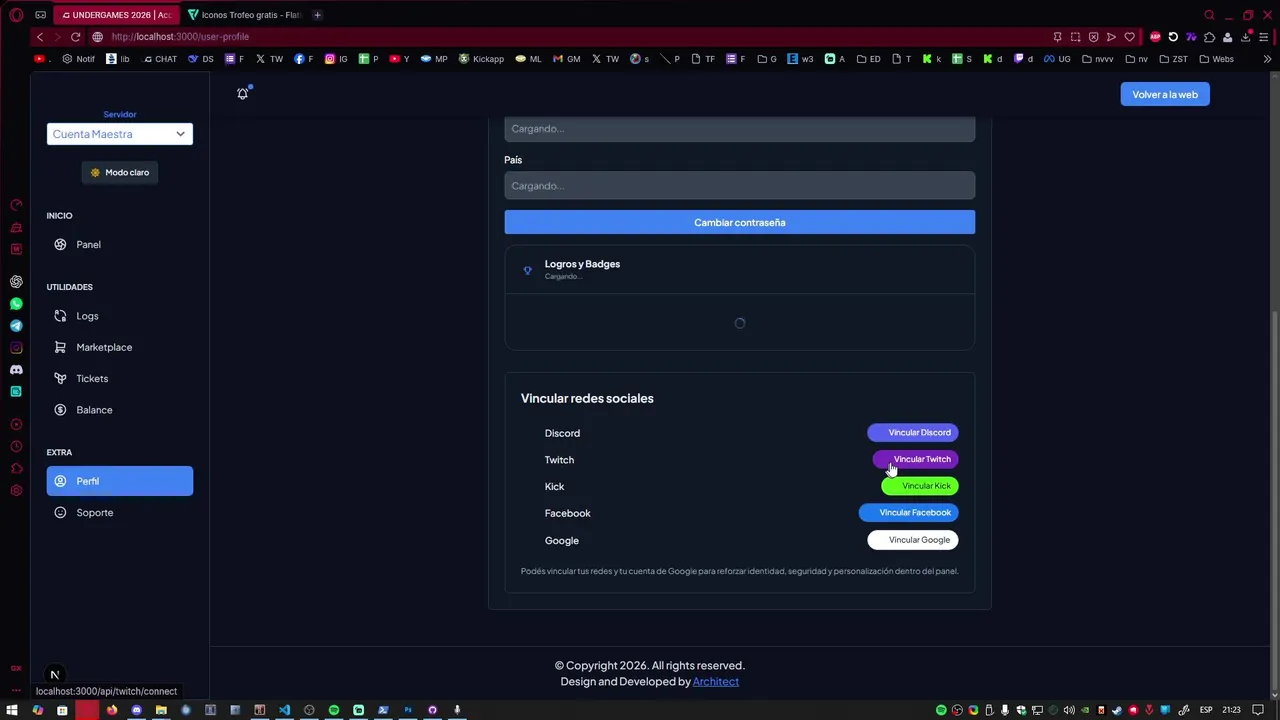Image resolution: width=1280 pixels, height=720 pixels.
Task: Open the new tab plus button
Action: (x=317, y=15)
